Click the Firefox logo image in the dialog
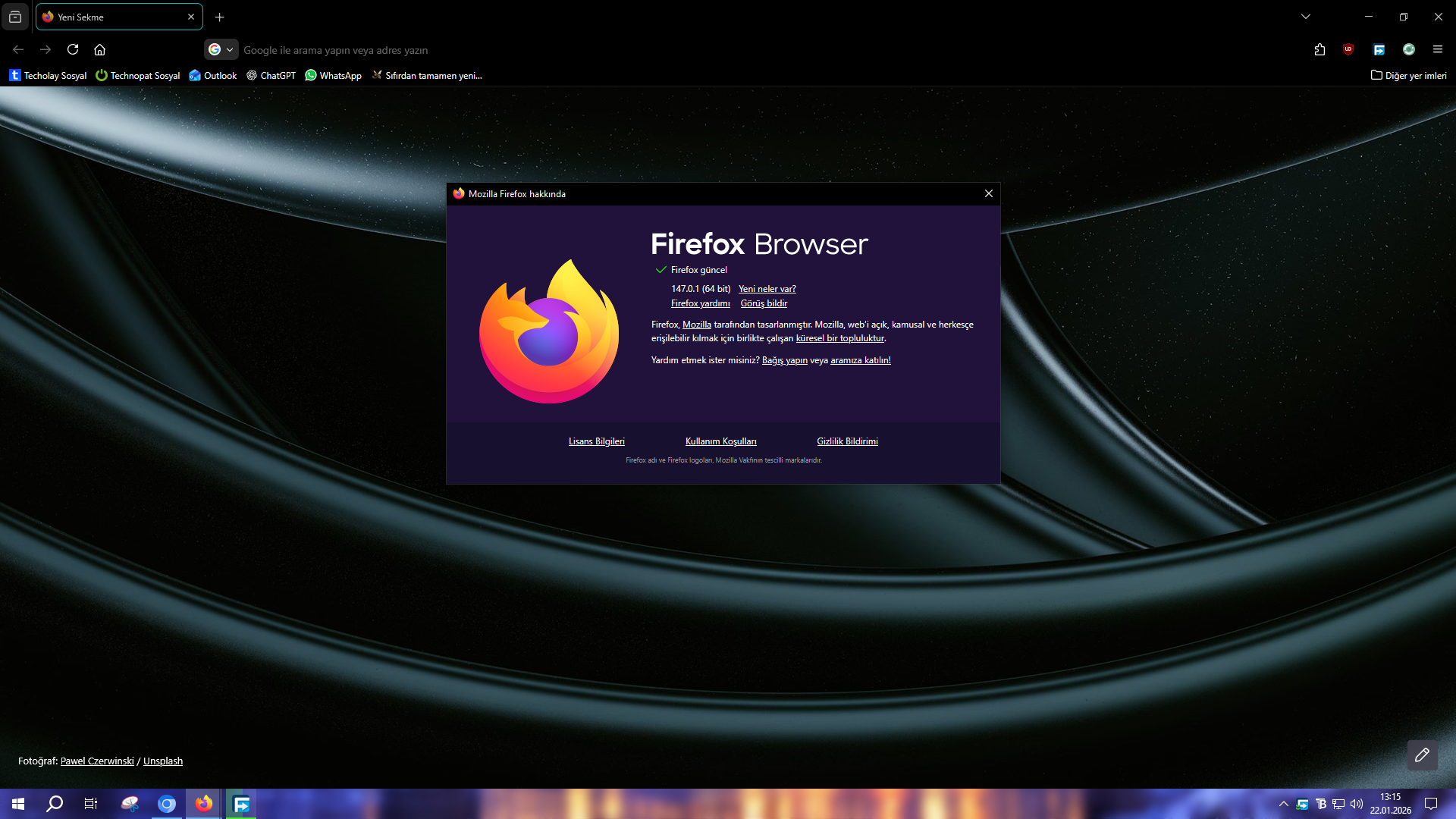Screen dimensions: 1456x819 (549, 331)
